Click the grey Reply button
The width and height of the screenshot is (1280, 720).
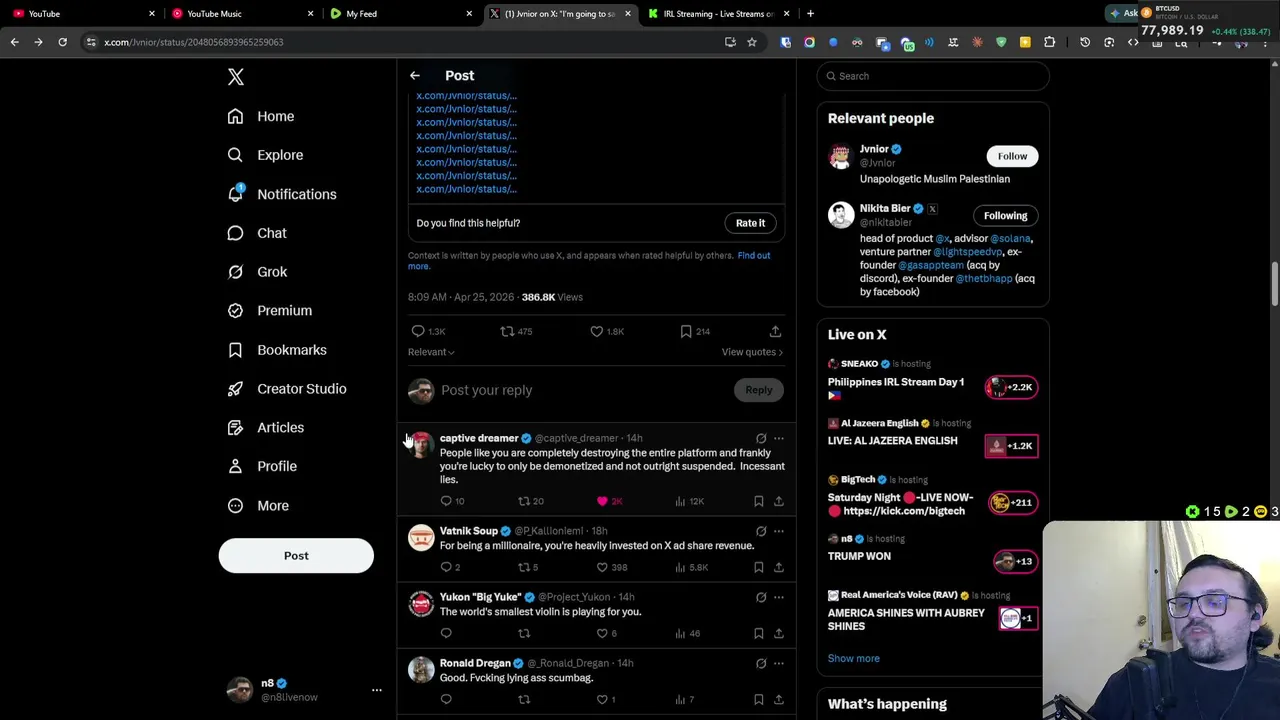click(758, 390)
